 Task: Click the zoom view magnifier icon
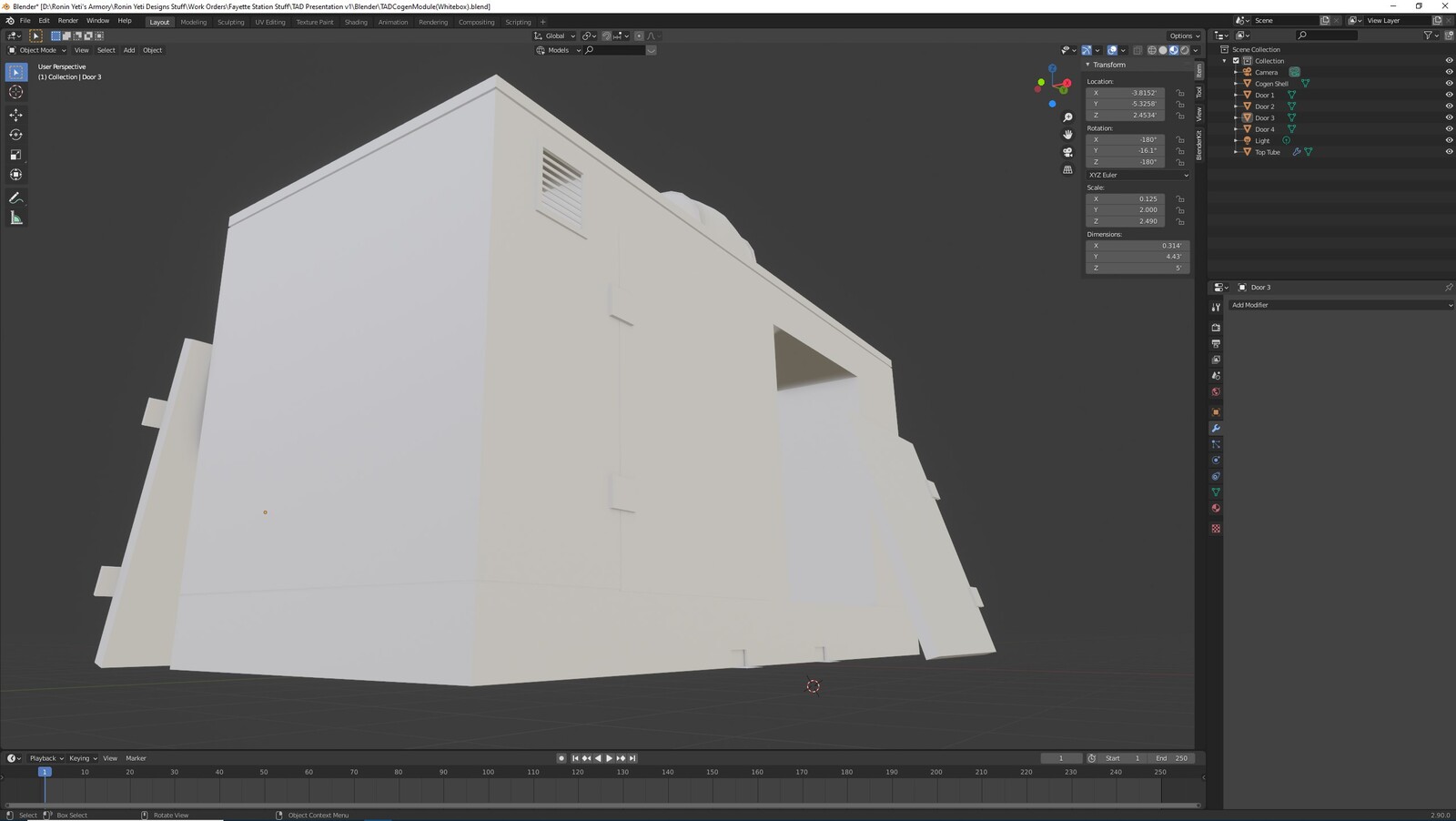(1067, 117)
